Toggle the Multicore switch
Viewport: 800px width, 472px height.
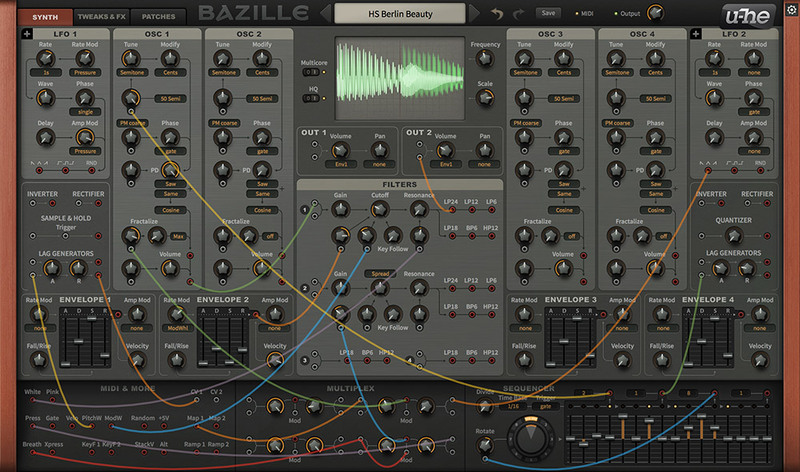(312, 73)
